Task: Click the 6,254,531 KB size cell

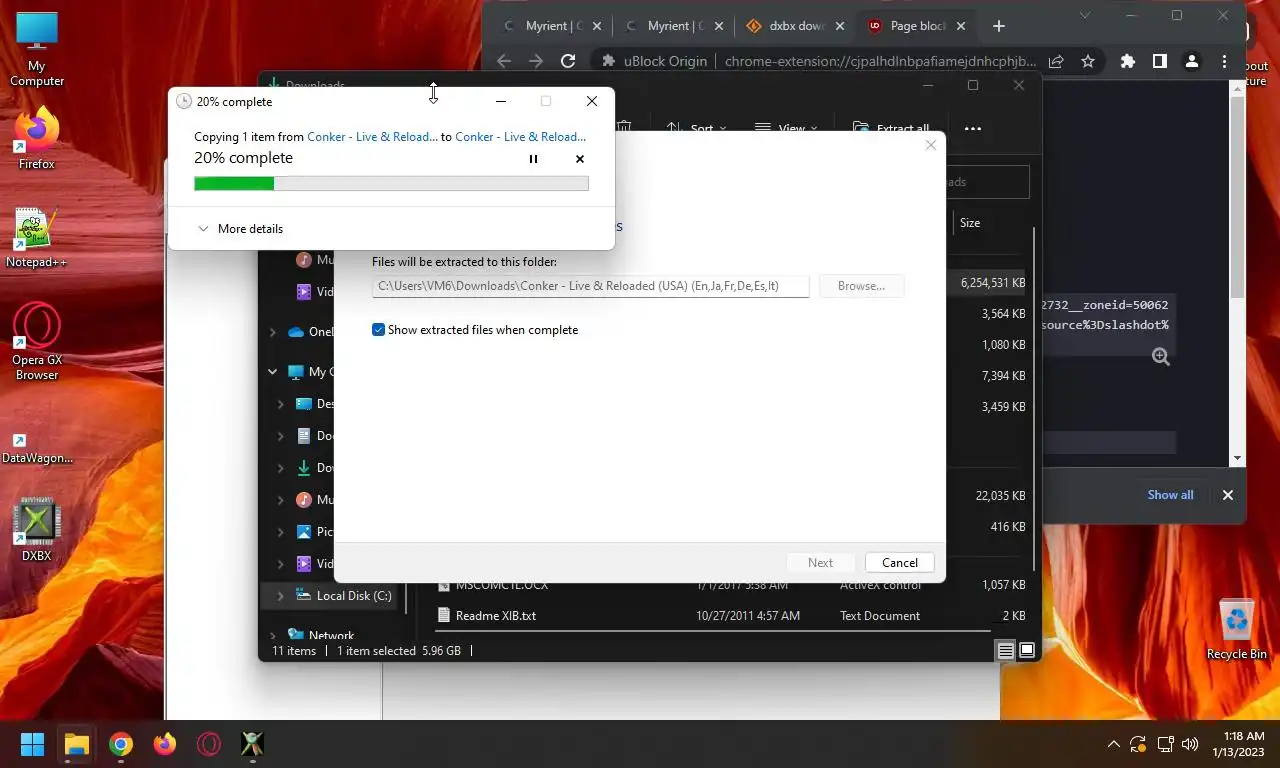Action: click(x=993, y=283)
